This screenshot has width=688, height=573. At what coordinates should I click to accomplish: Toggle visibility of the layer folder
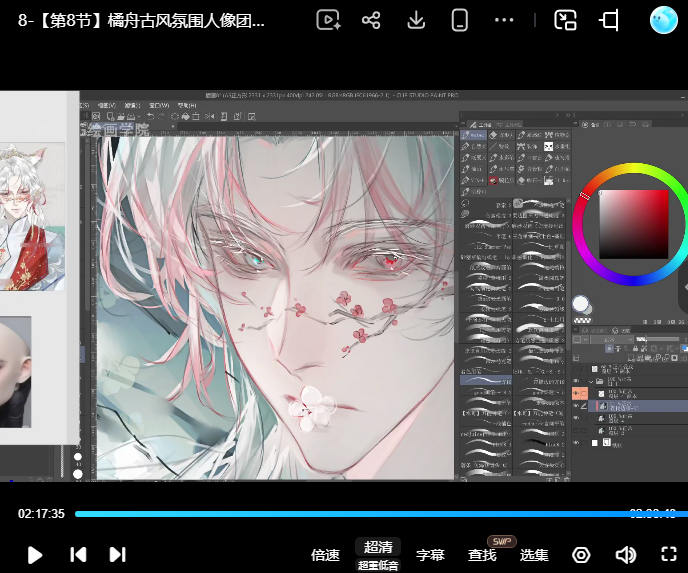click(577, 381)
